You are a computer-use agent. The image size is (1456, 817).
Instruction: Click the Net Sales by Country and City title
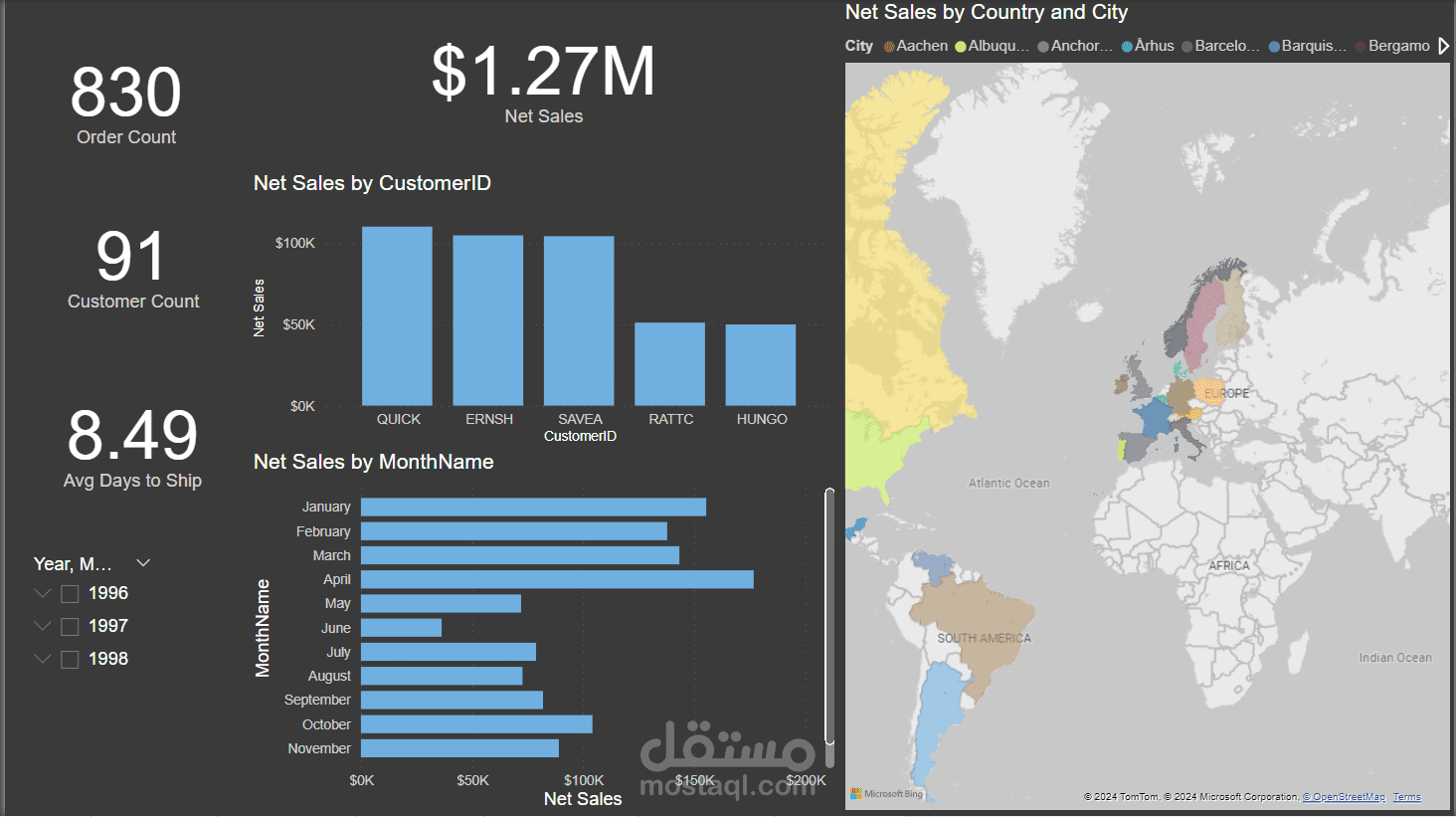tap(987, 12)
